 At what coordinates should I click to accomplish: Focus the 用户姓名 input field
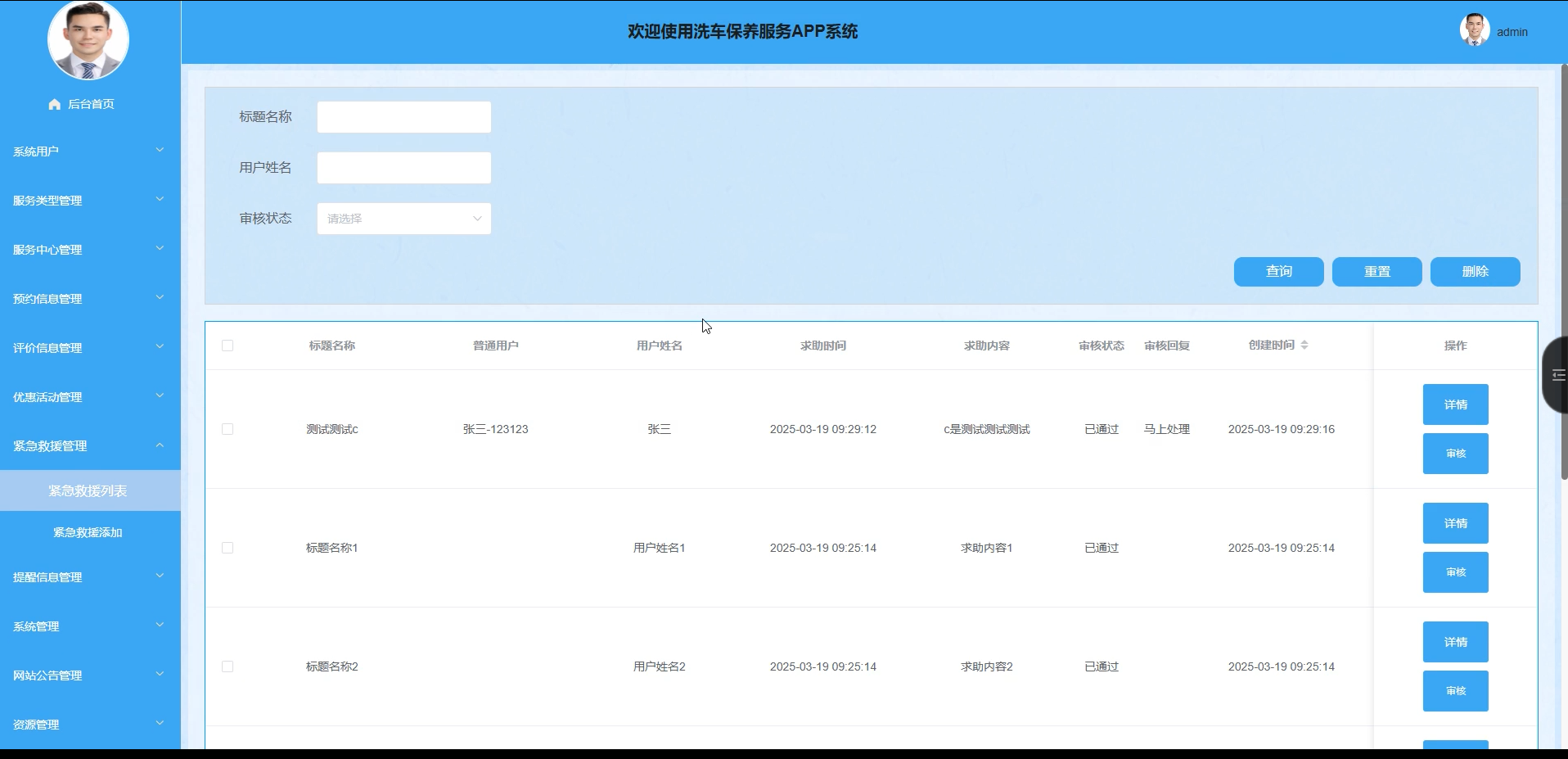[x=404, y=168]
